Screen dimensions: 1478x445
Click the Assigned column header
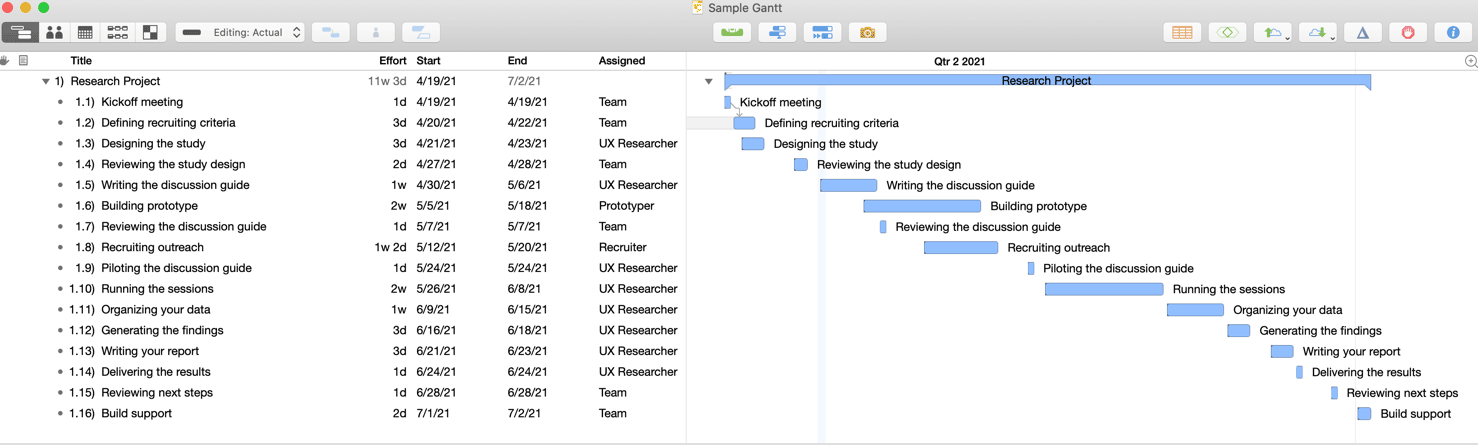[x=622, y=61]
